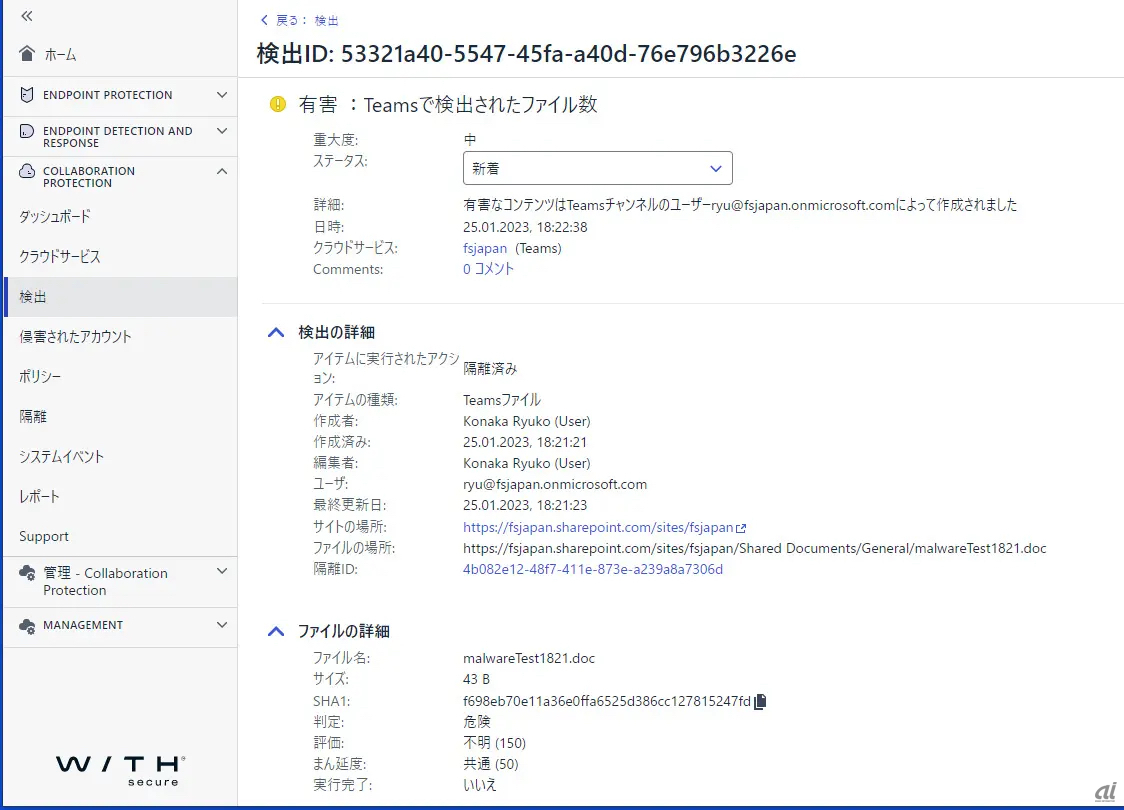Collapse the sidebar with double-chevron icon
Viewport: 1124px width, 810px height.
pos(27,16)
